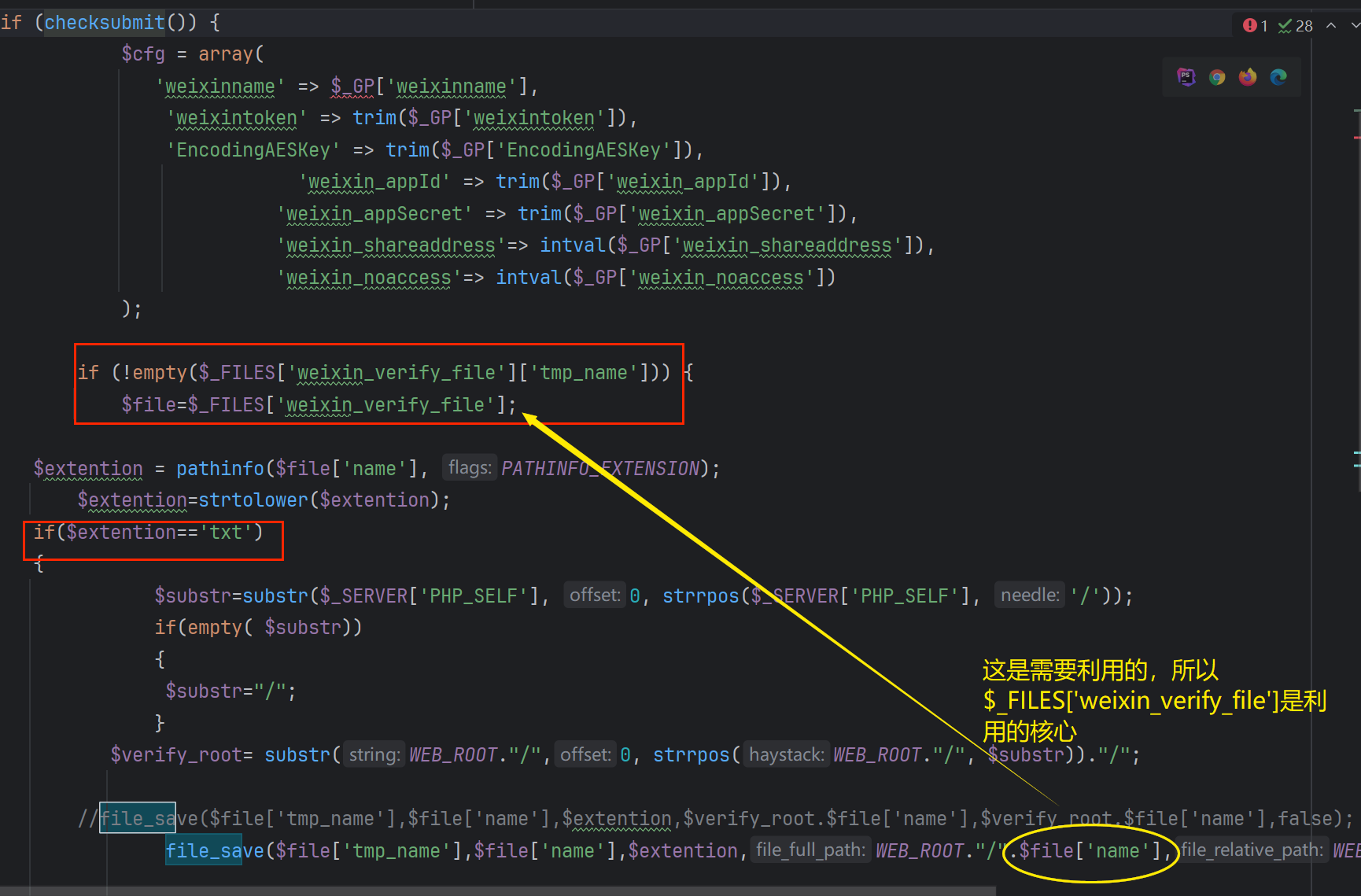1361x896 pixels.
Task: Open the file in Edge browser
Action: pos(1278,76)
